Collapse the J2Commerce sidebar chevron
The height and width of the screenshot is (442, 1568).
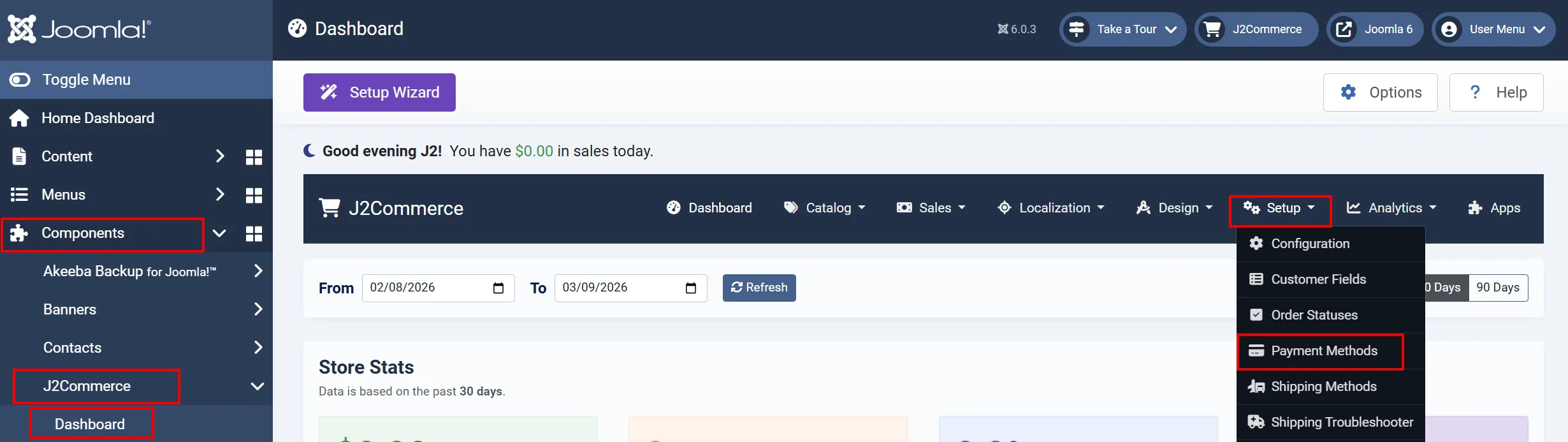258,386
